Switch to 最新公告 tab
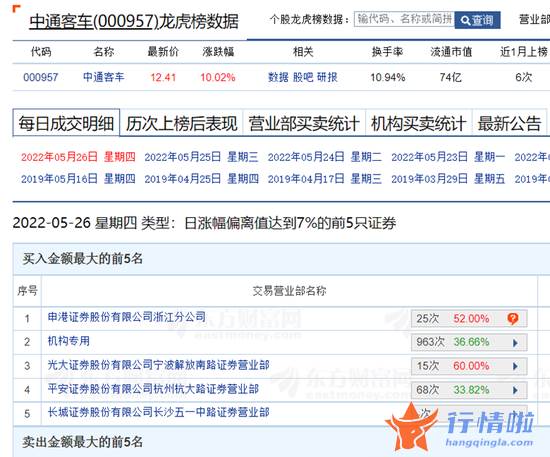 [509, 123]
